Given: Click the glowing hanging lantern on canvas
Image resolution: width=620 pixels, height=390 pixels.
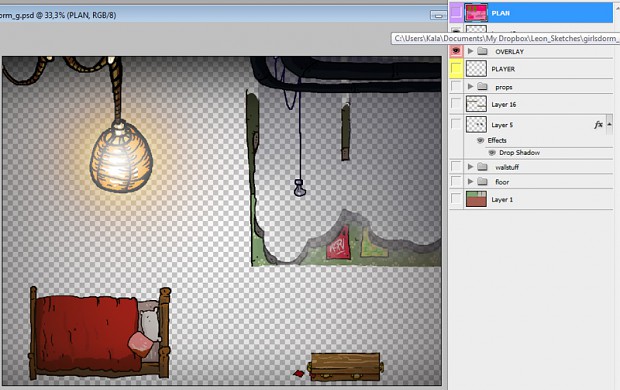Looking at the screenshot, I should (121, 157).
